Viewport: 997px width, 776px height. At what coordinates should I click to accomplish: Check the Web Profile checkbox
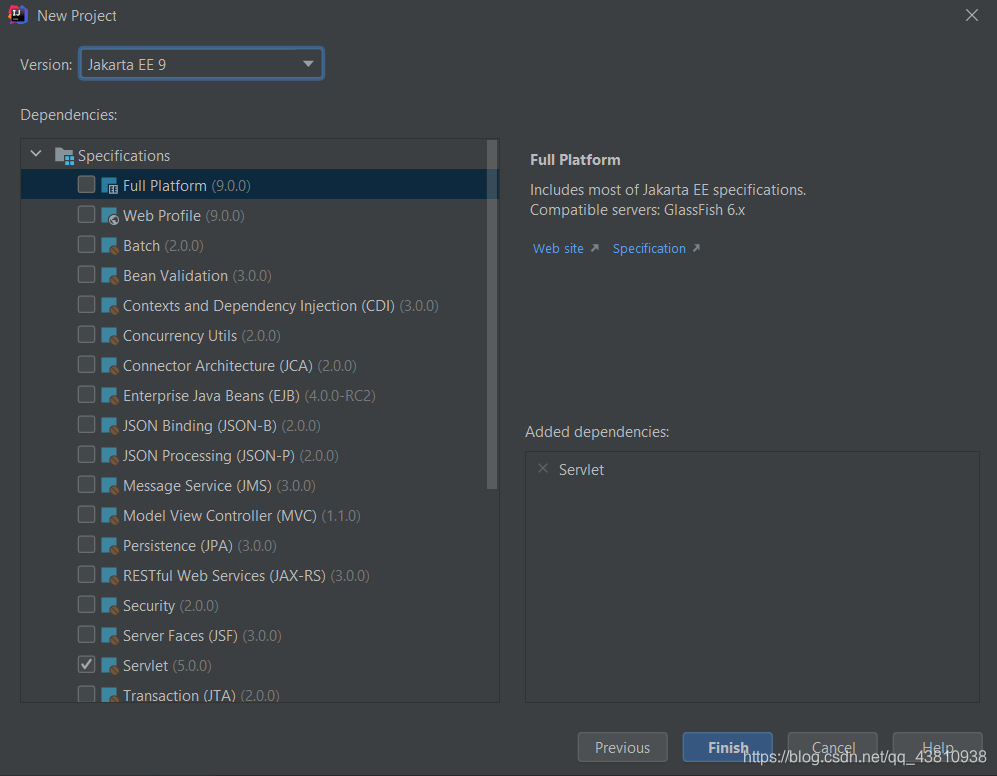(x=86, y=214)
